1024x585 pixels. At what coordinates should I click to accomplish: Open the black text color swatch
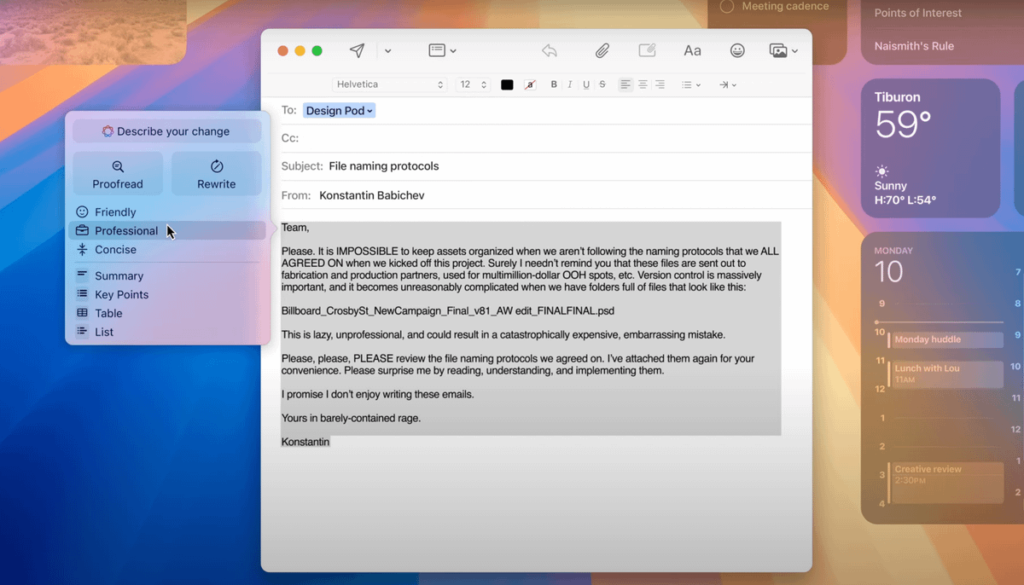(x=507, y=85)
